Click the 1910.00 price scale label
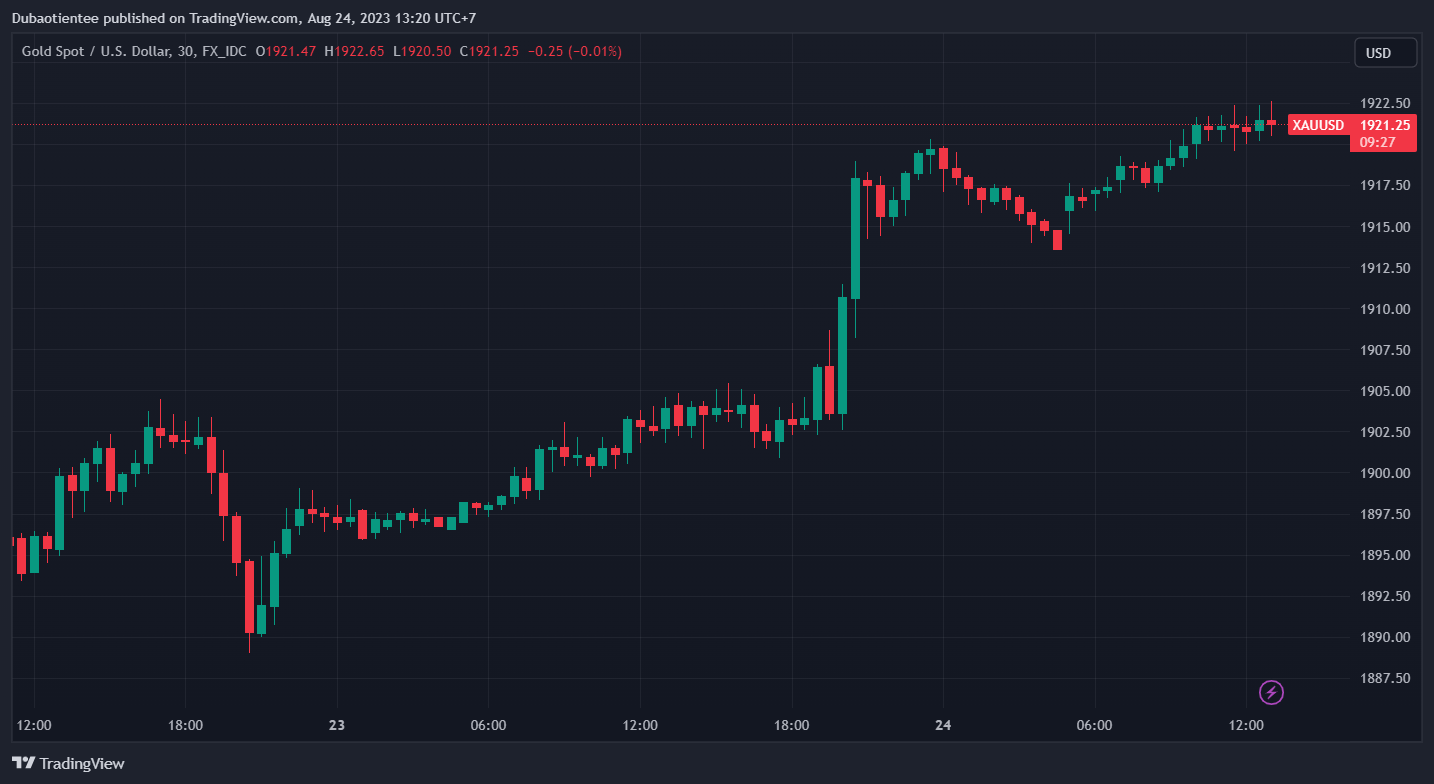This screenshot has width=1434, height=784. tap(1384, 309)
